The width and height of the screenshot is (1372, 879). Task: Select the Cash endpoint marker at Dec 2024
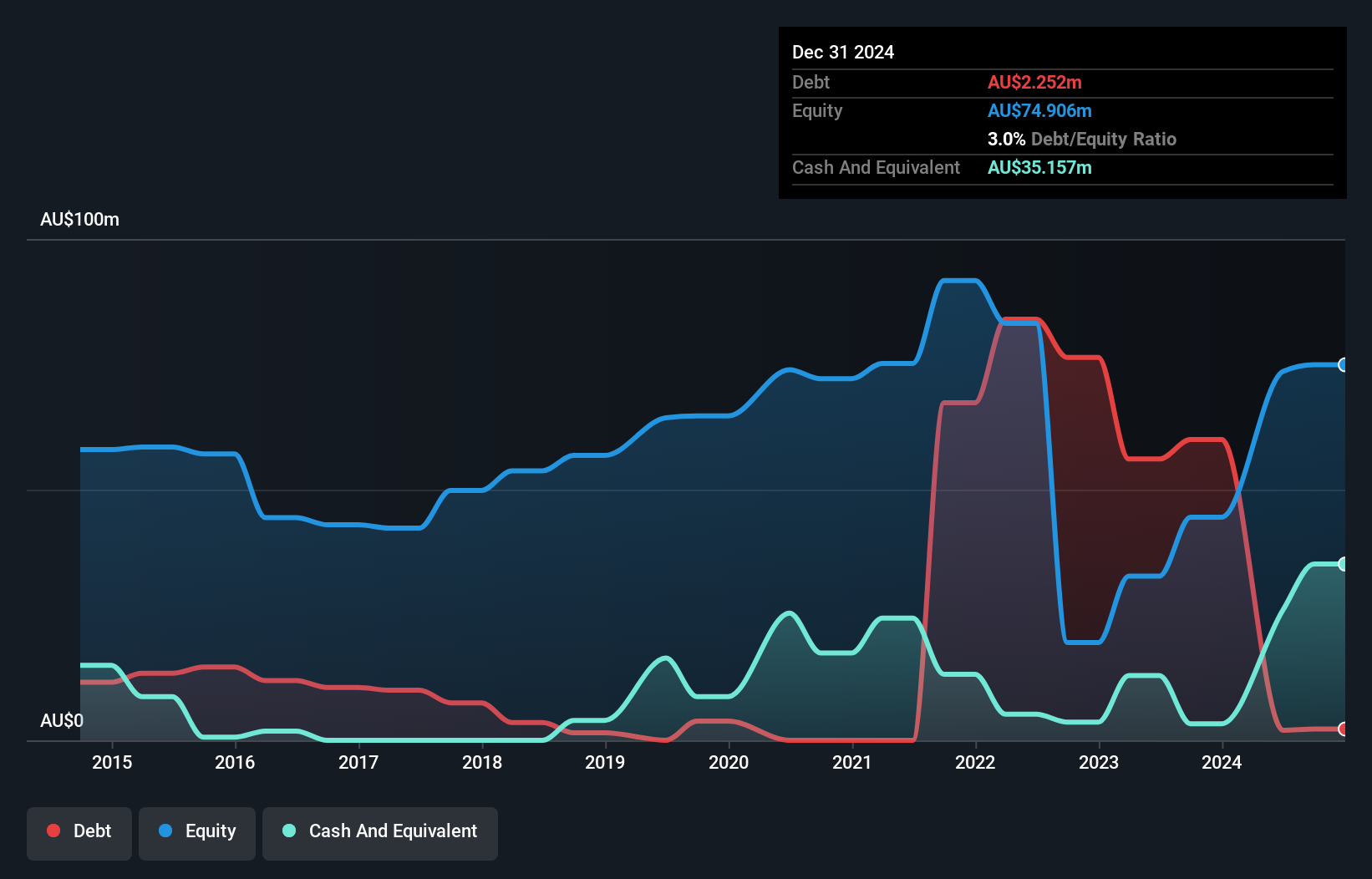tap(1343, 564)
